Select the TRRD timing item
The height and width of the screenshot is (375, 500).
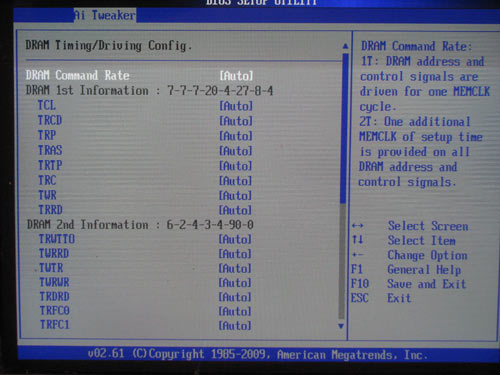(x=50, y=210)
